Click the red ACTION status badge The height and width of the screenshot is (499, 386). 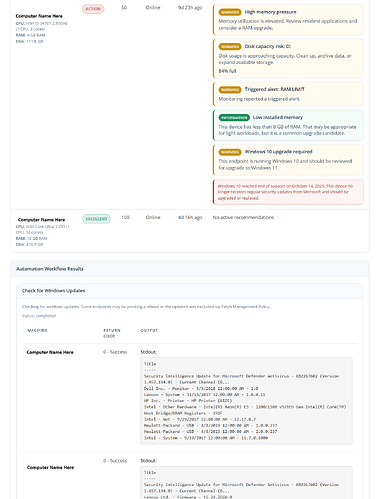tap(93, 9)
